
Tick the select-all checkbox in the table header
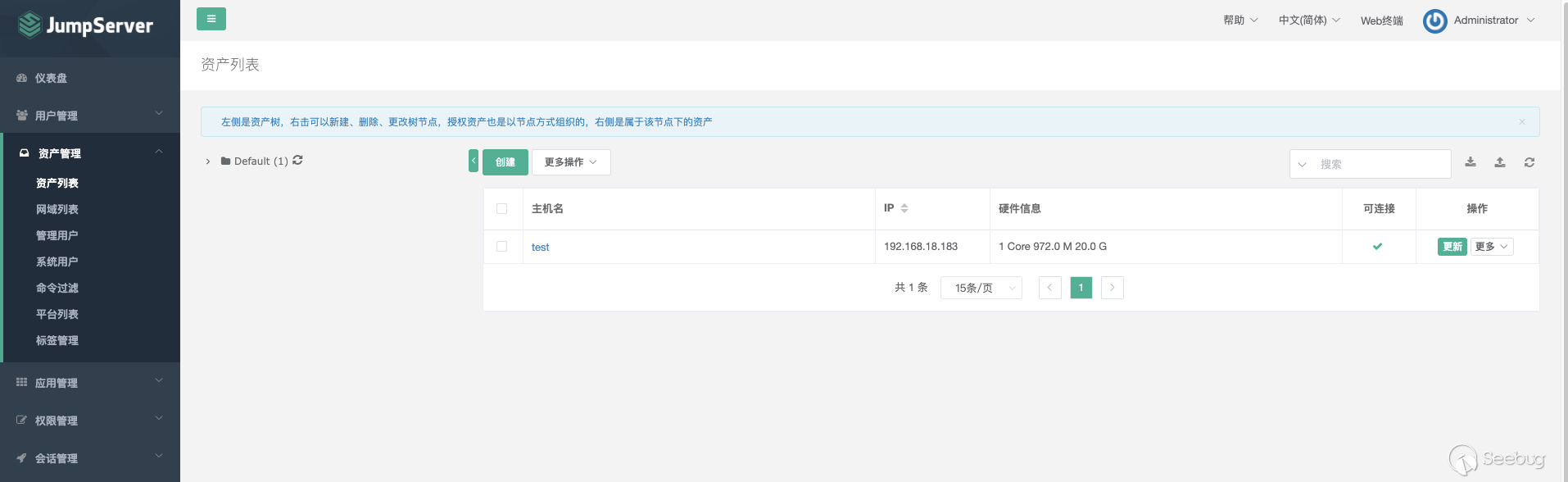click(x=501, y=209)
